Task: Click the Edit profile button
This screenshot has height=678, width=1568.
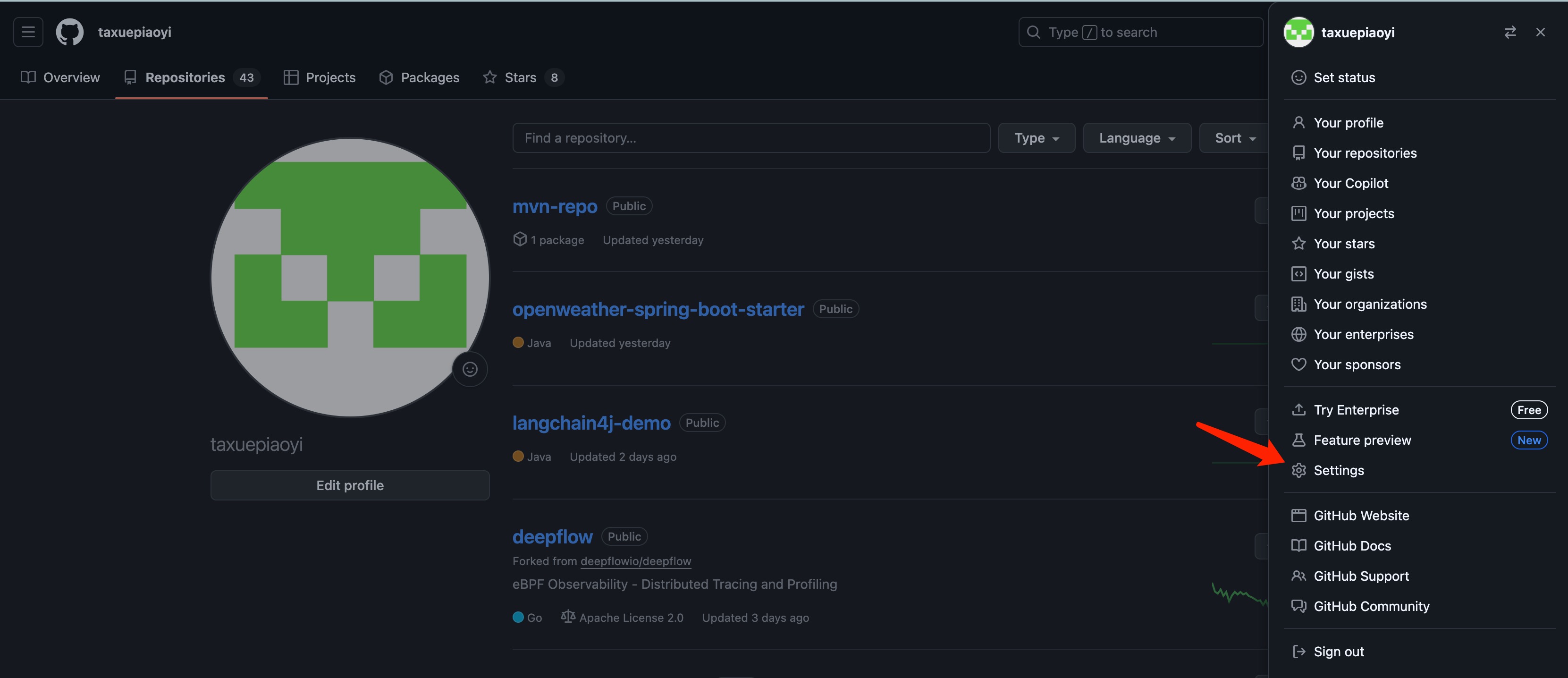Action: (349, 485)
